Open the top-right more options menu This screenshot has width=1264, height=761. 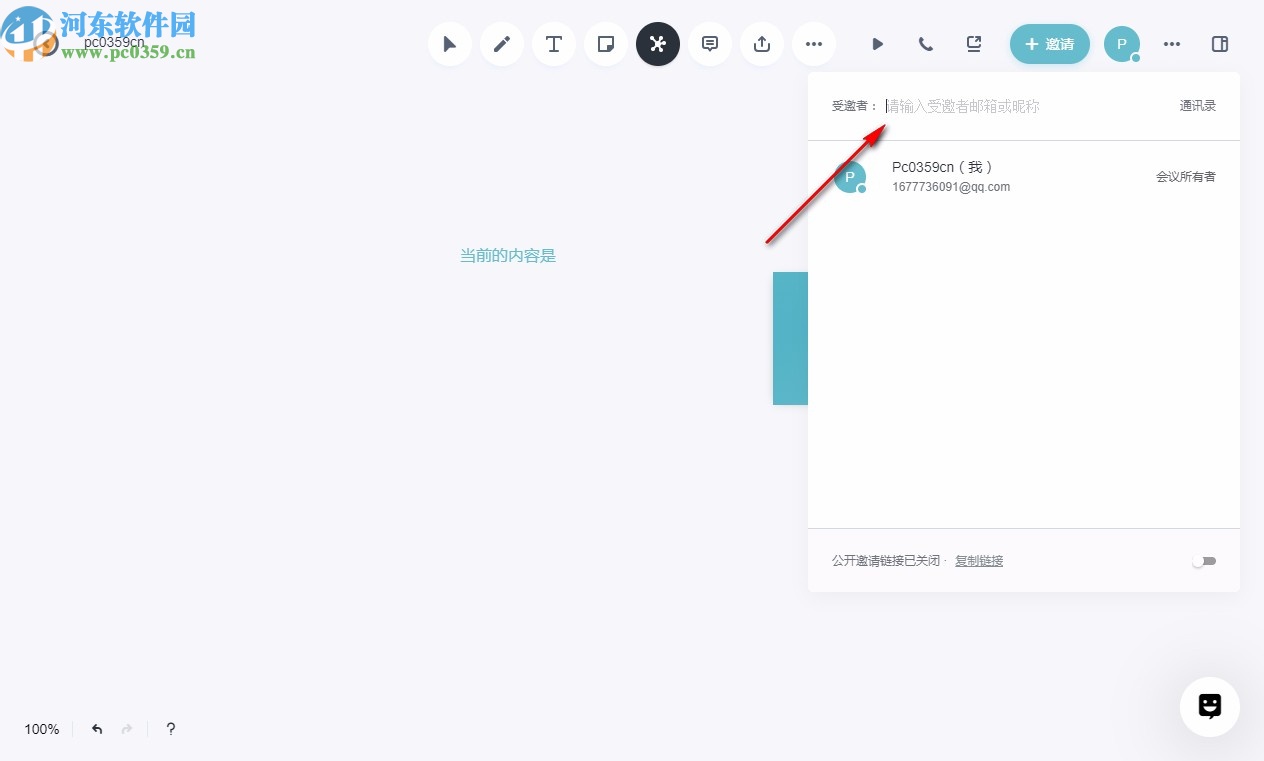coord(1172,44)
